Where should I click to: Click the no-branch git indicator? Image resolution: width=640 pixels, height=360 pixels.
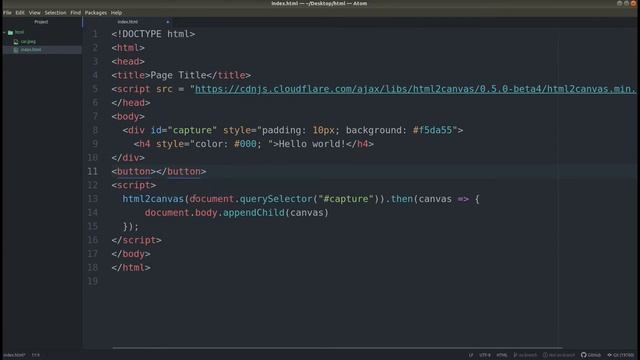(525, 355)
